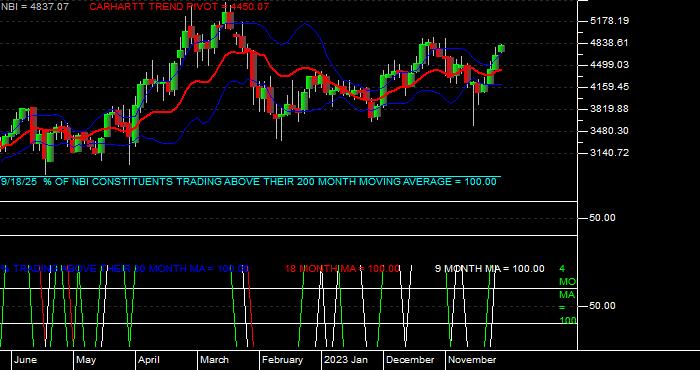Select the 3140.72 price axis label
The width and height of the screenshot is (700, 370).
[x=609, y=153]
